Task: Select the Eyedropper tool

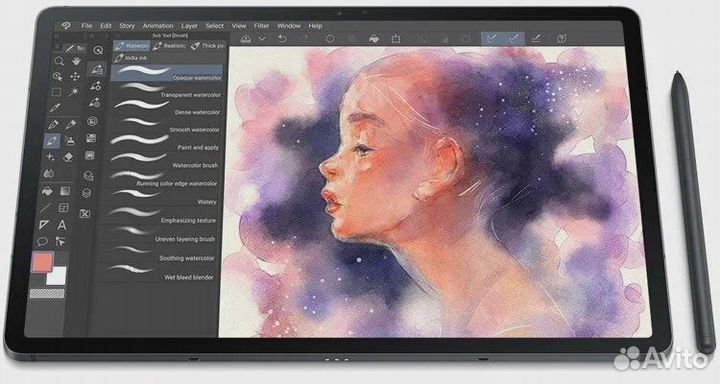Action: (55, 108)
